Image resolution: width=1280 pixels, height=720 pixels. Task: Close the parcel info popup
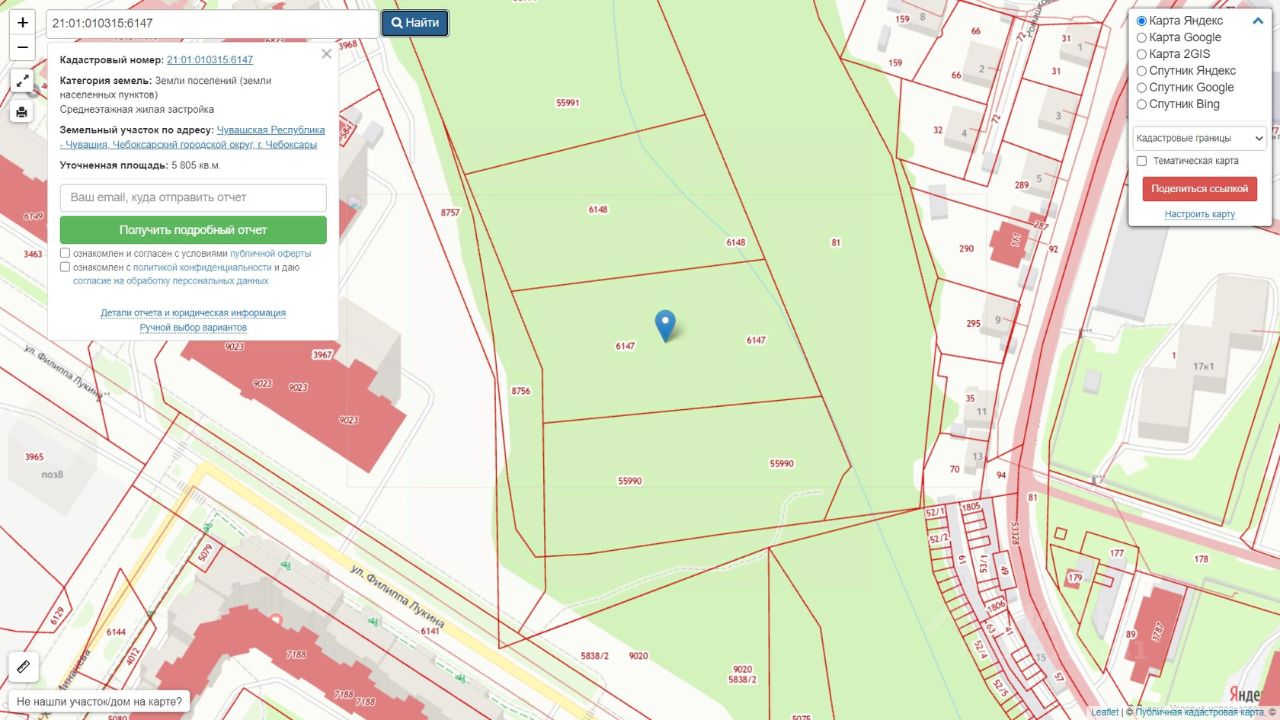click(326, 54)
